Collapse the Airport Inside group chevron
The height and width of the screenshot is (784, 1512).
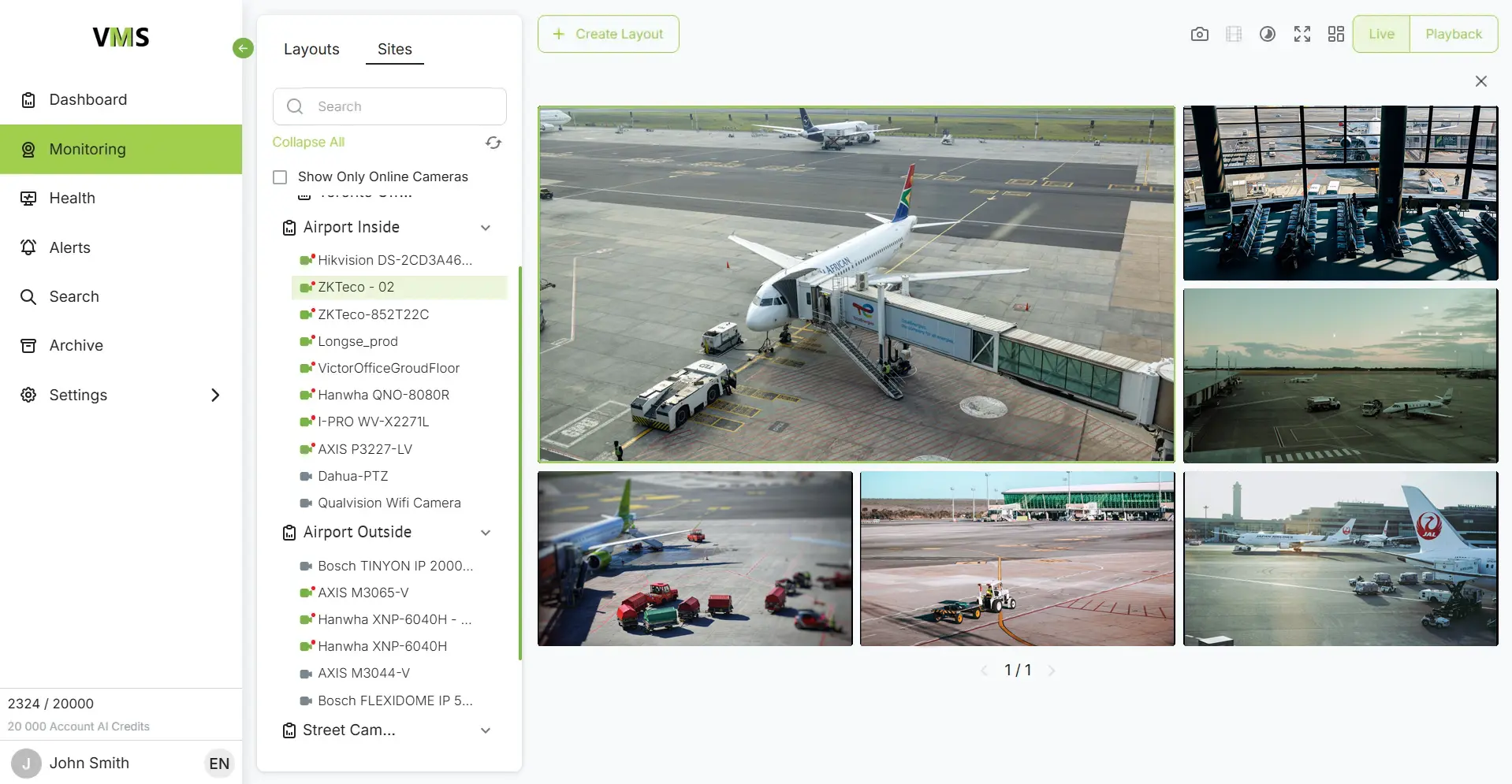pos(486,228)
